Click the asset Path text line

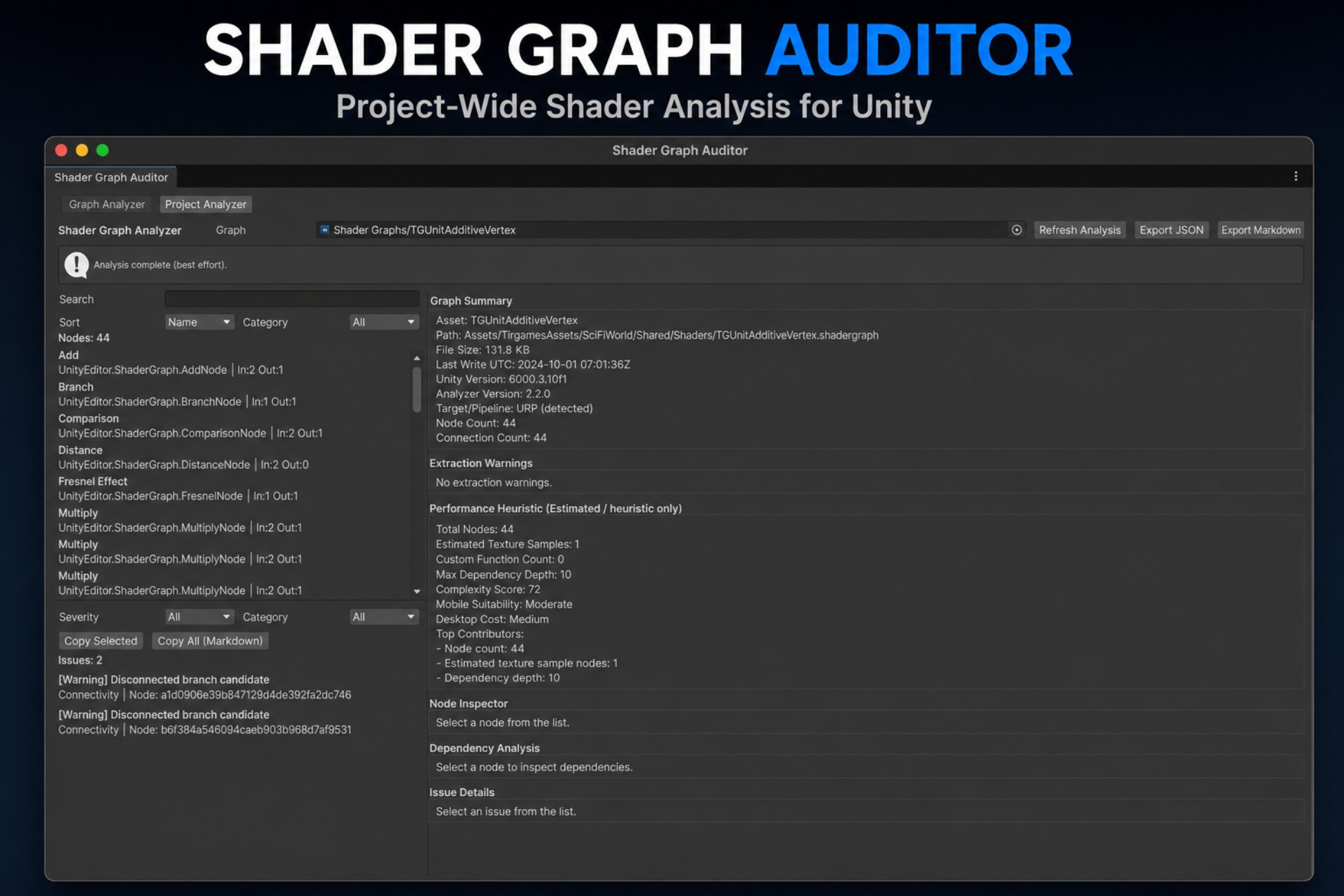tap(657, 335)
